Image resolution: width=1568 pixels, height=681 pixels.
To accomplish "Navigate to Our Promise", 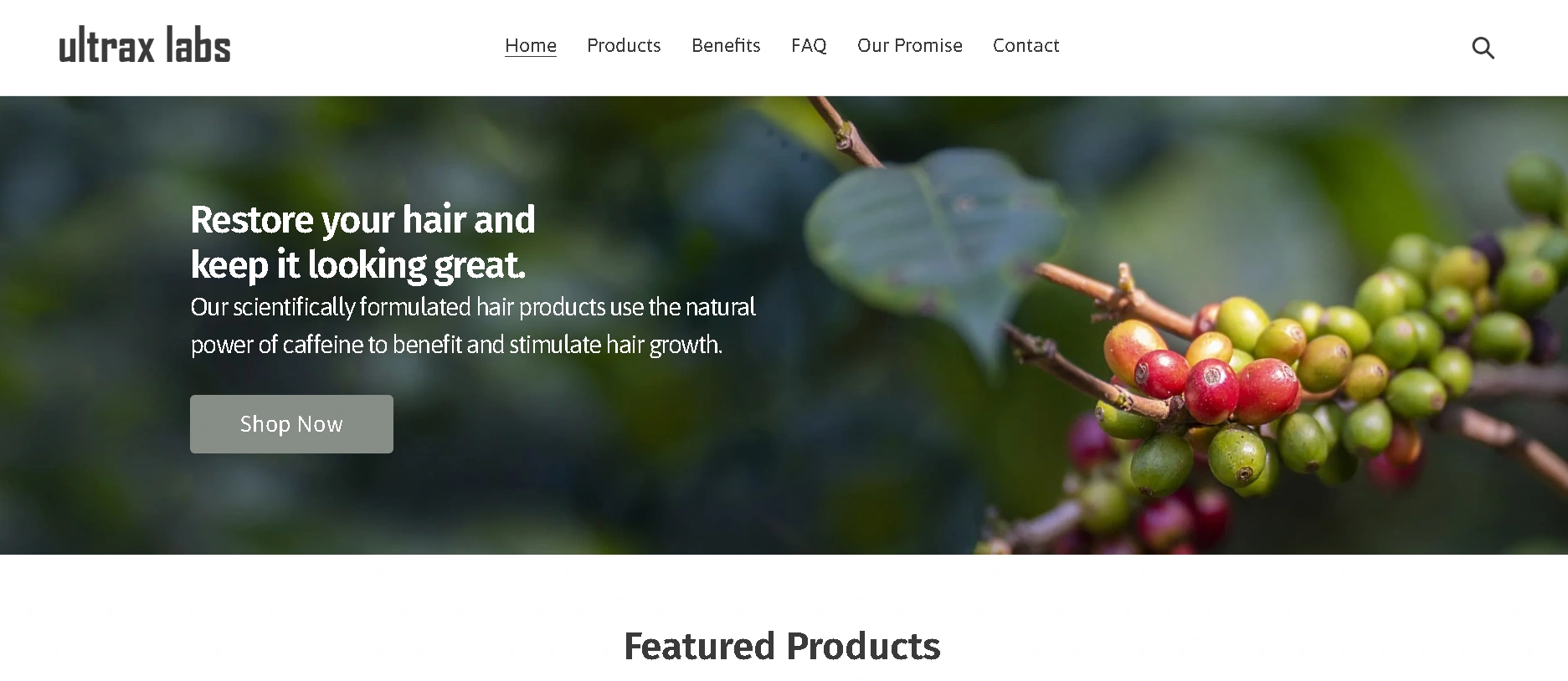I will [910, 45].
